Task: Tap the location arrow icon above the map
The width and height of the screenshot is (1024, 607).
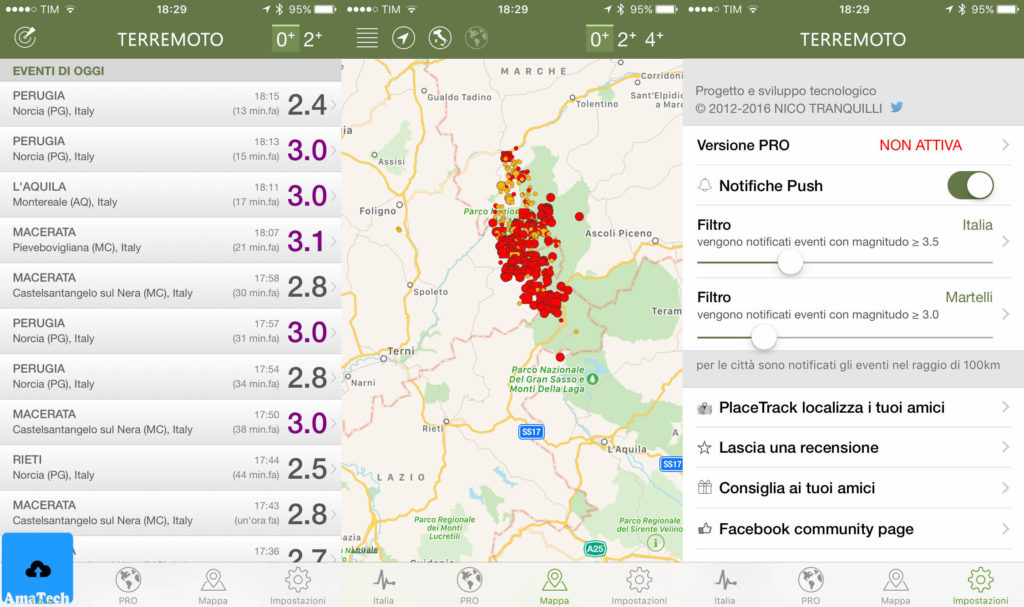Action: coord(404,38)
